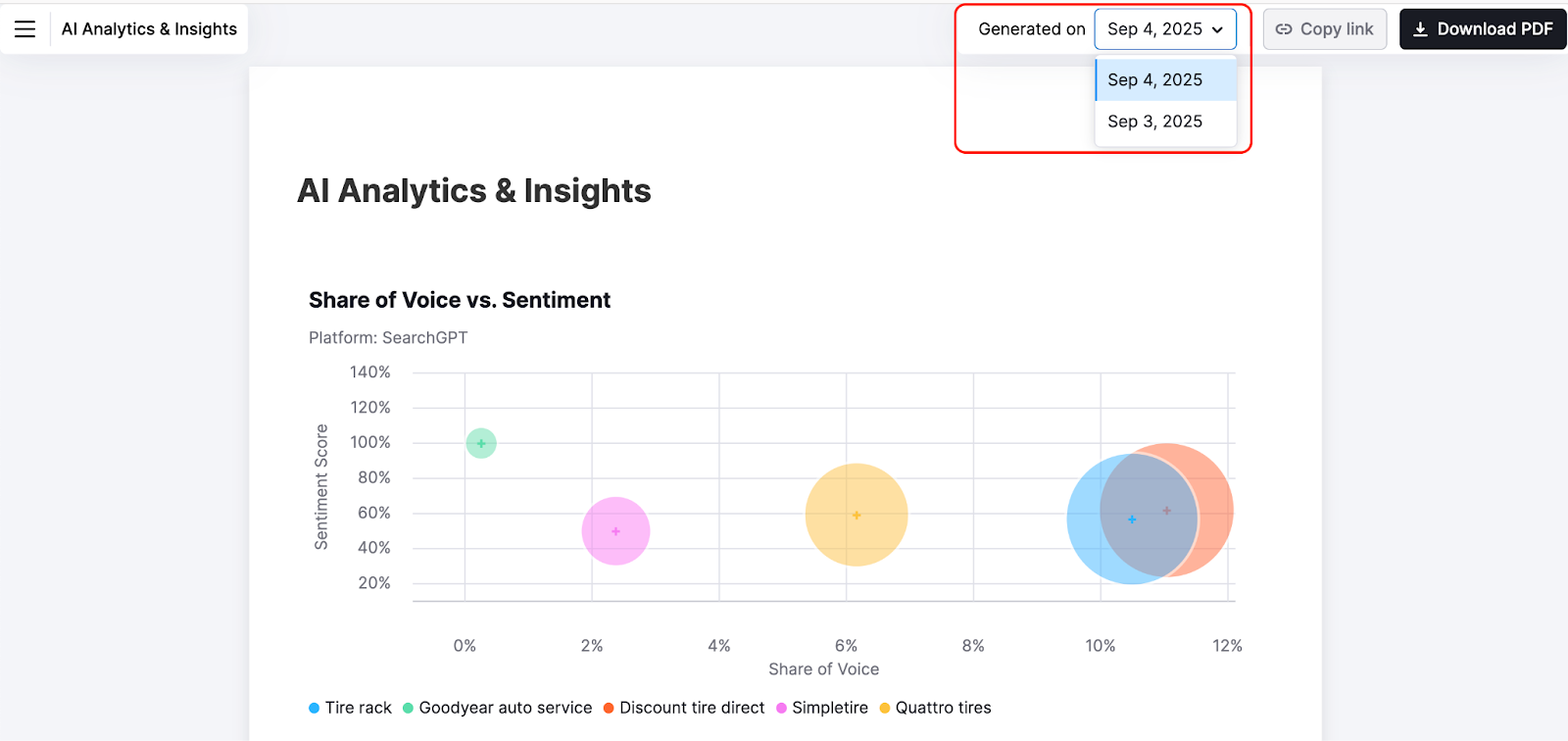This screenshot has height=741, width=1568.
Task: Click the blue Tire rack bubble center
Action: click(x=1132, y=519)
